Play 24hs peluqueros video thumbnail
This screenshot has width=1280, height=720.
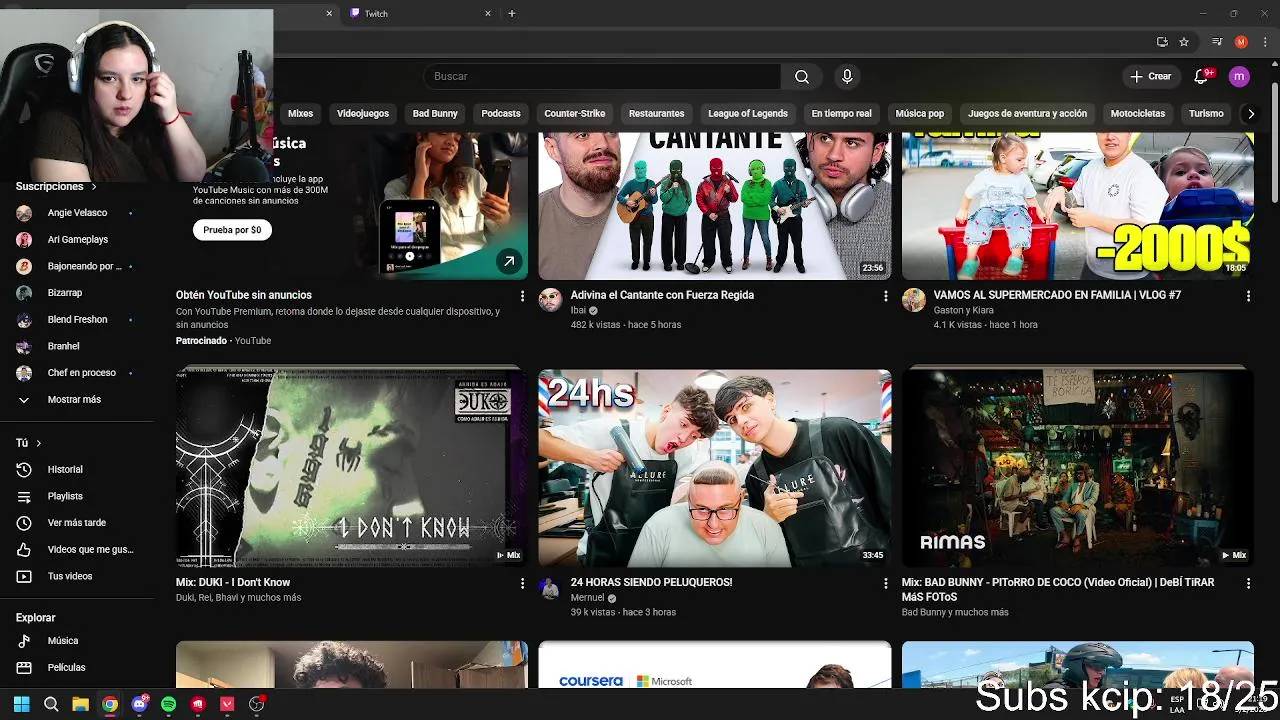click(x=715, y=468)
